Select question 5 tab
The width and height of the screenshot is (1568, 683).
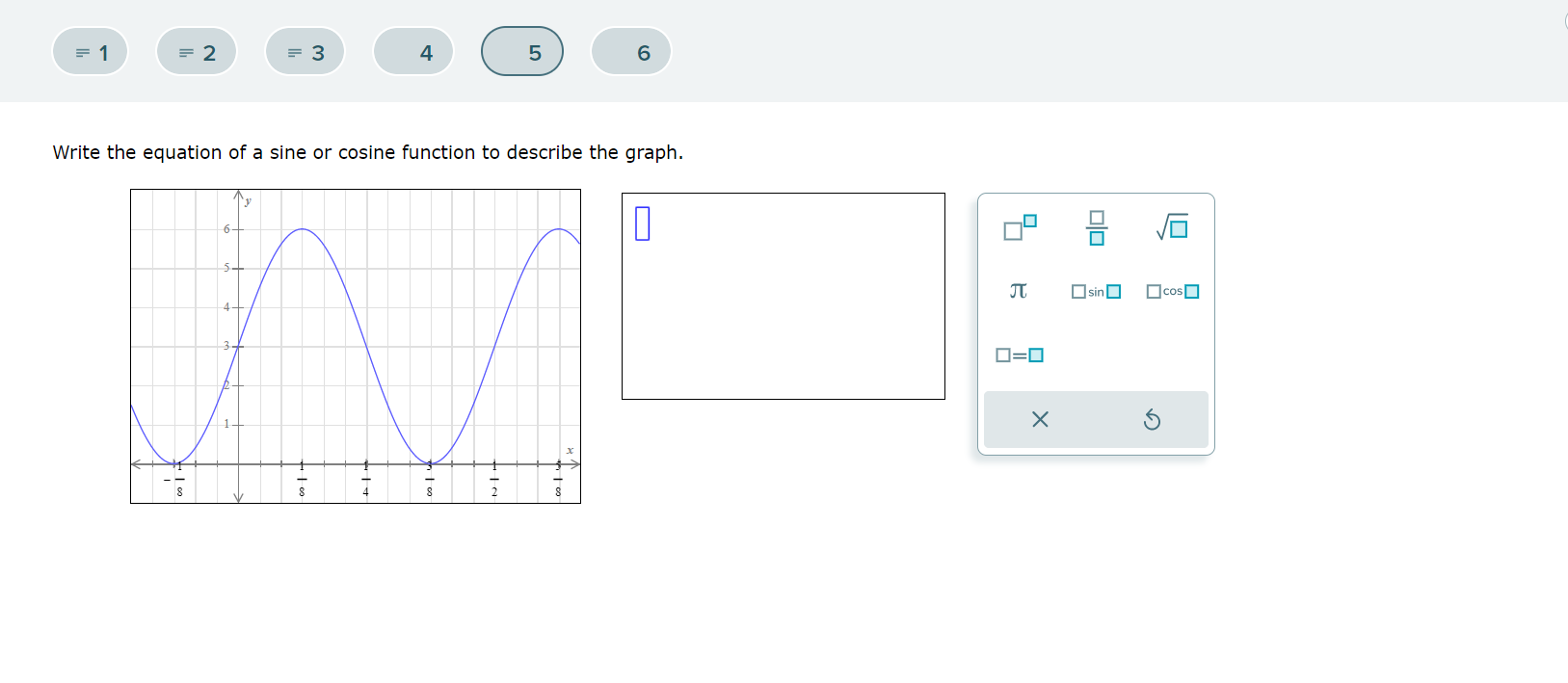[522, 52]
